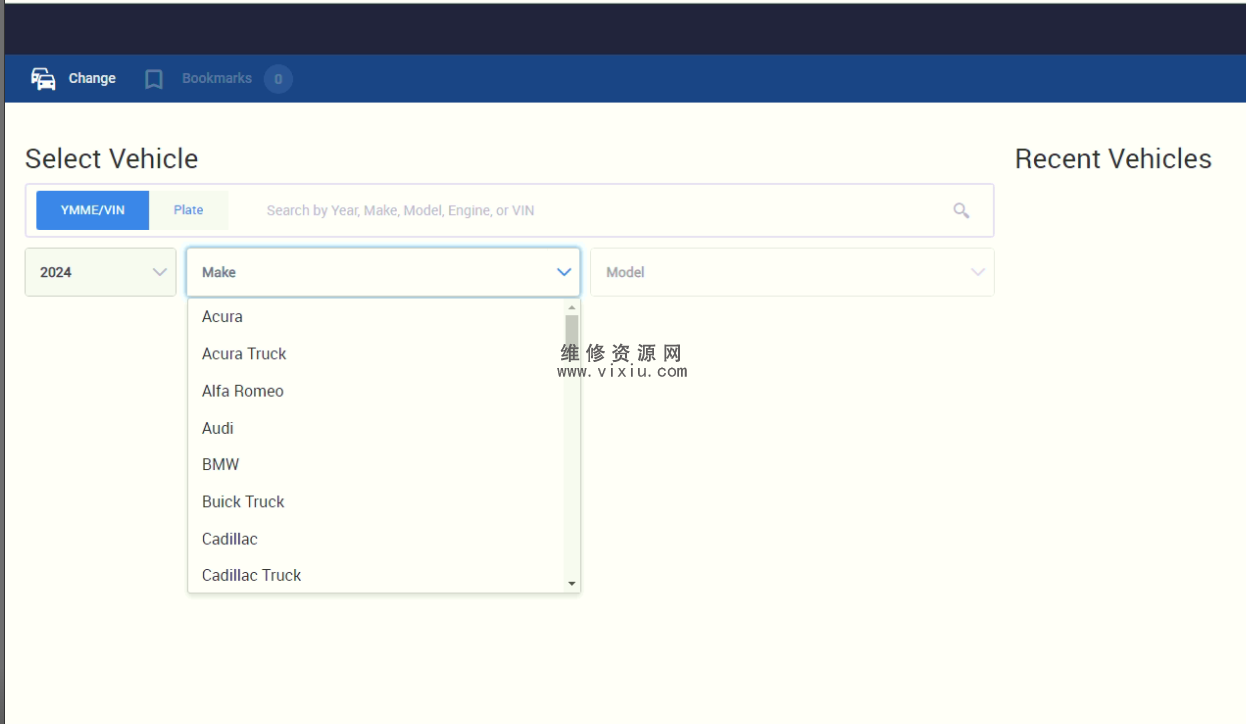Click the Change vehicle car icon

(x=43, y=79)
